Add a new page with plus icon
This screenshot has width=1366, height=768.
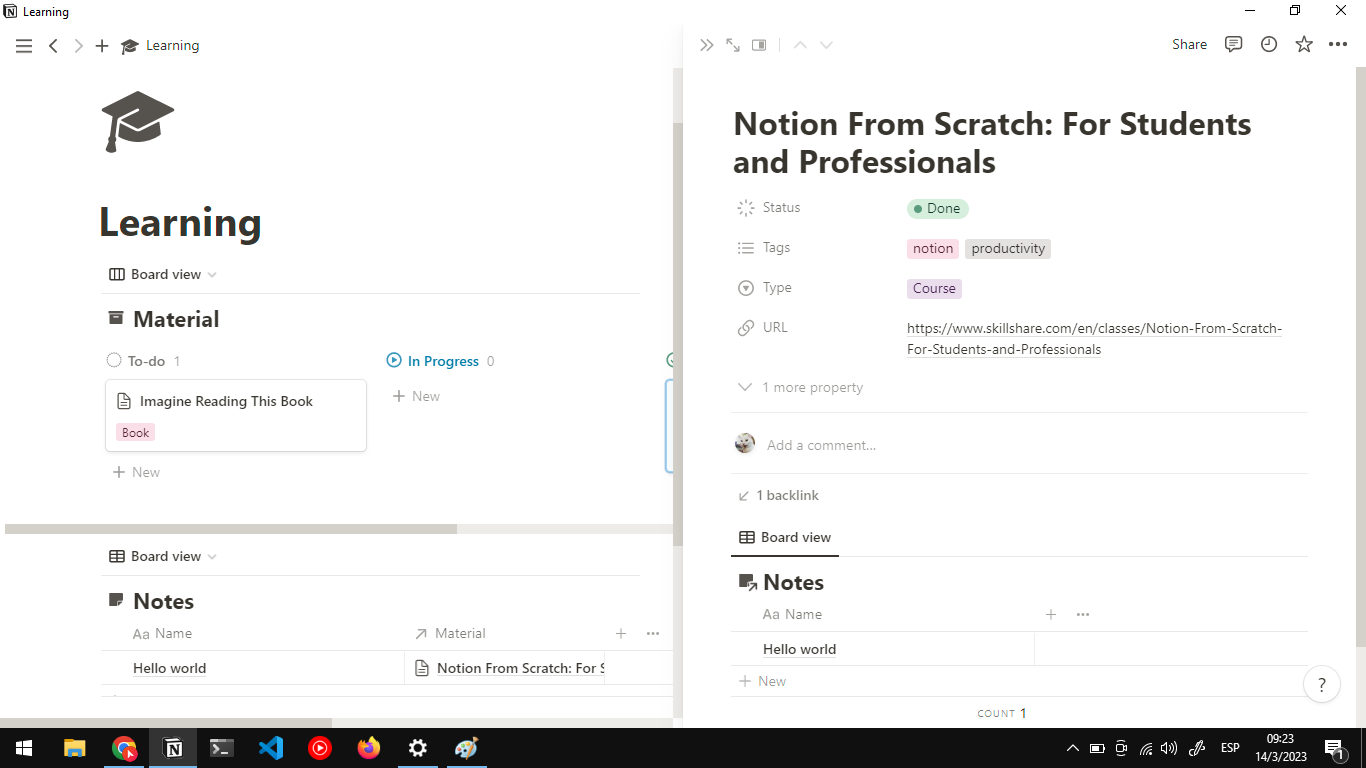click(x=102, y=46)
